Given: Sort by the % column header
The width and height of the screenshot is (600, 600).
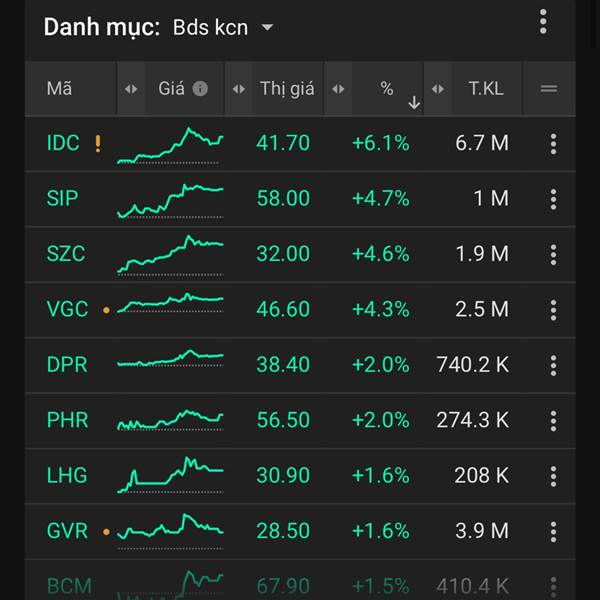Looking at the screenshot, I should 387,89.
